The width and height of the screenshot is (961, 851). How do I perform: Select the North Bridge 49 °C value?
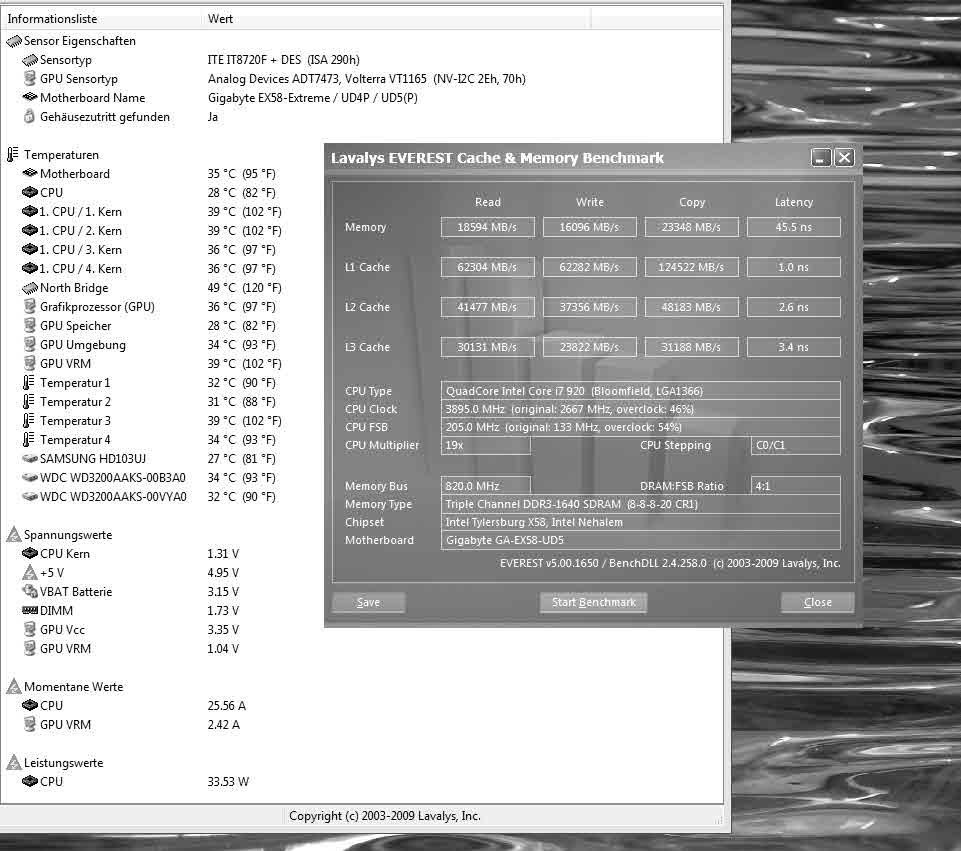244,288
